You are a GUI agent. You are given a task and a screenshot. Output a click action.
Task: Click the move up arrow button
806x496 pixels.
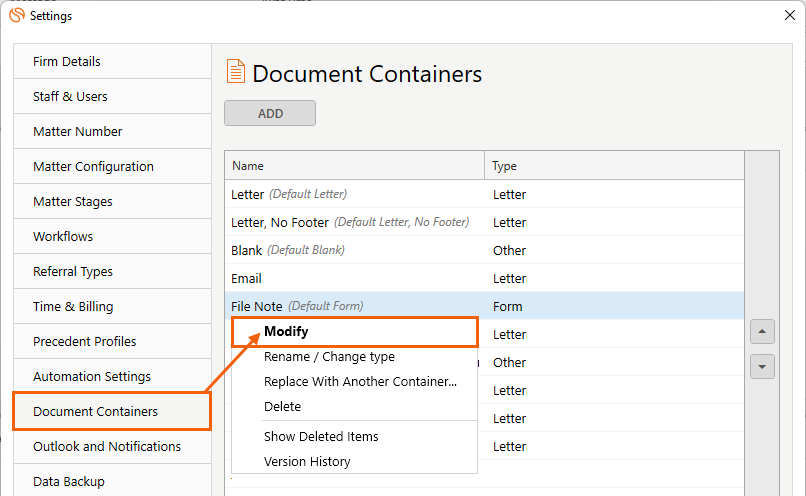click(x=762, y=332)
